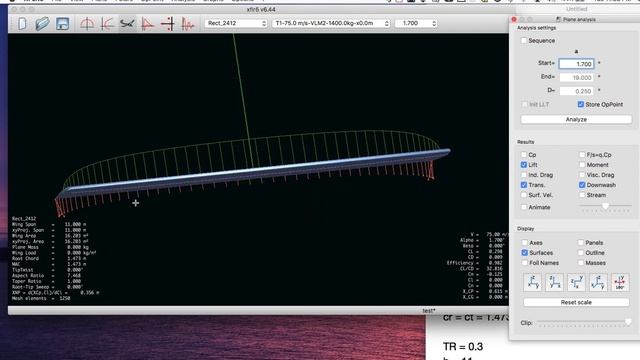This screenshot has height=360, width=640.
Task: Click the axes view icon beside flip 180°
Action: click(598, 282)
